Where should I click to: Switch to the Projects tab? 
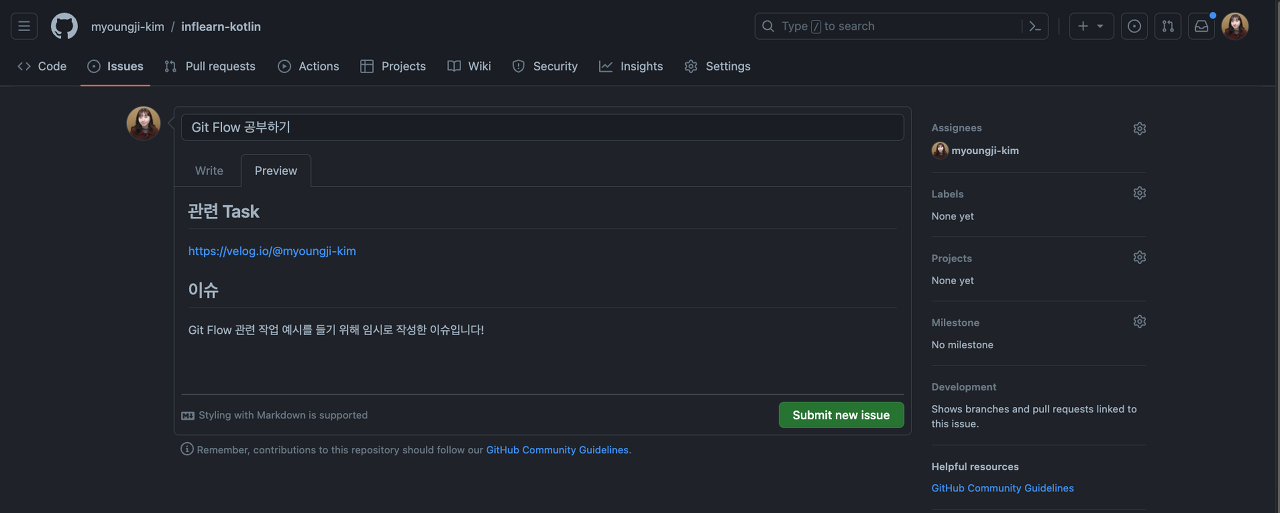(x=393, y=66)
